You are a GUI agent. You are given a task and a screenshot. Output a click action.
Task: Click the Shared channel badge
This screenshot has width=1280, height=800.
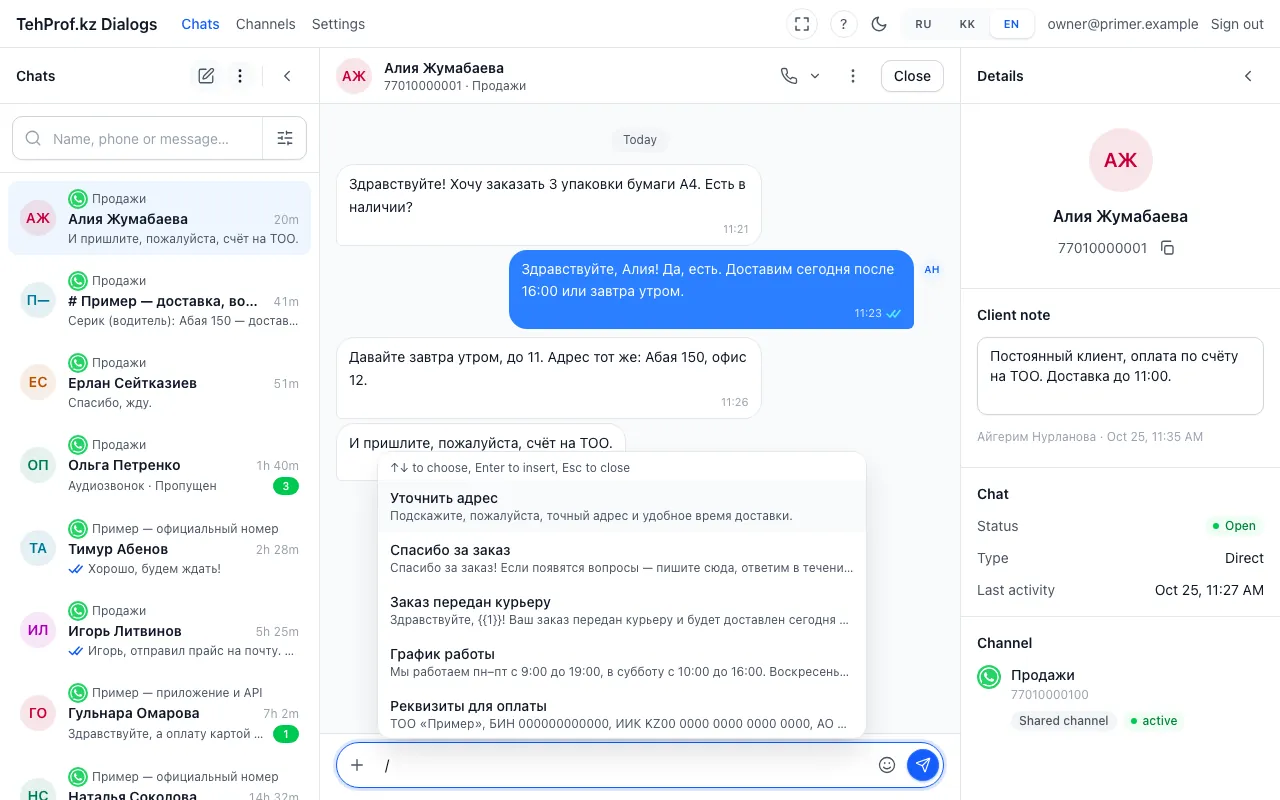[x=1063, y=720]
